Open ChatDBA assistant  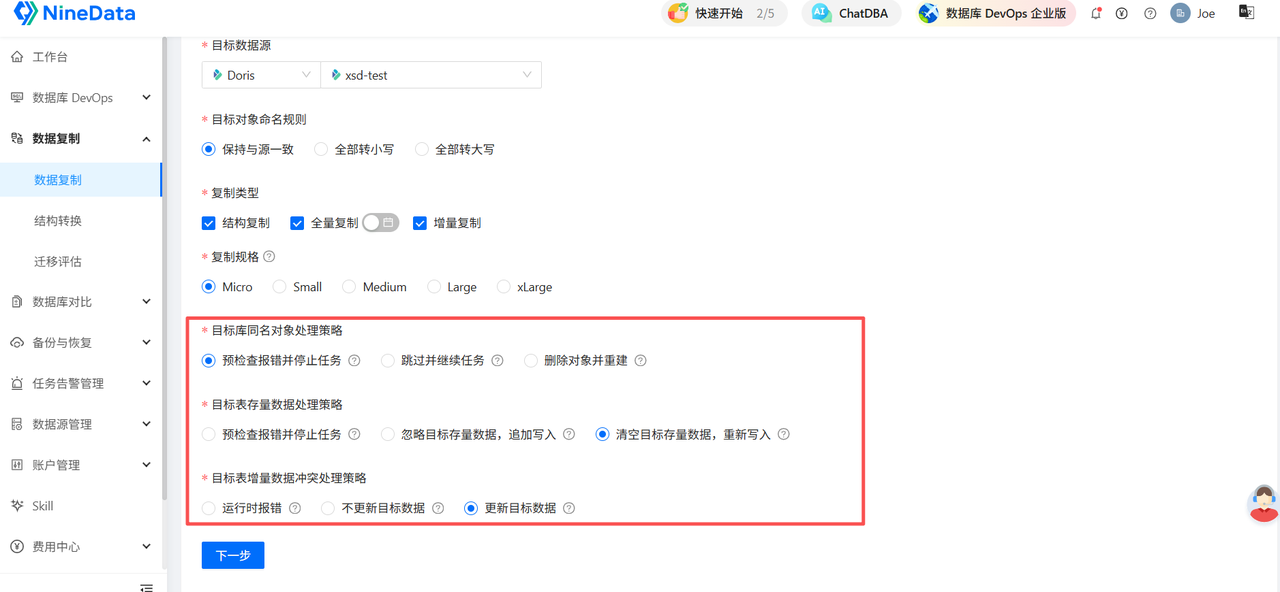851,14
